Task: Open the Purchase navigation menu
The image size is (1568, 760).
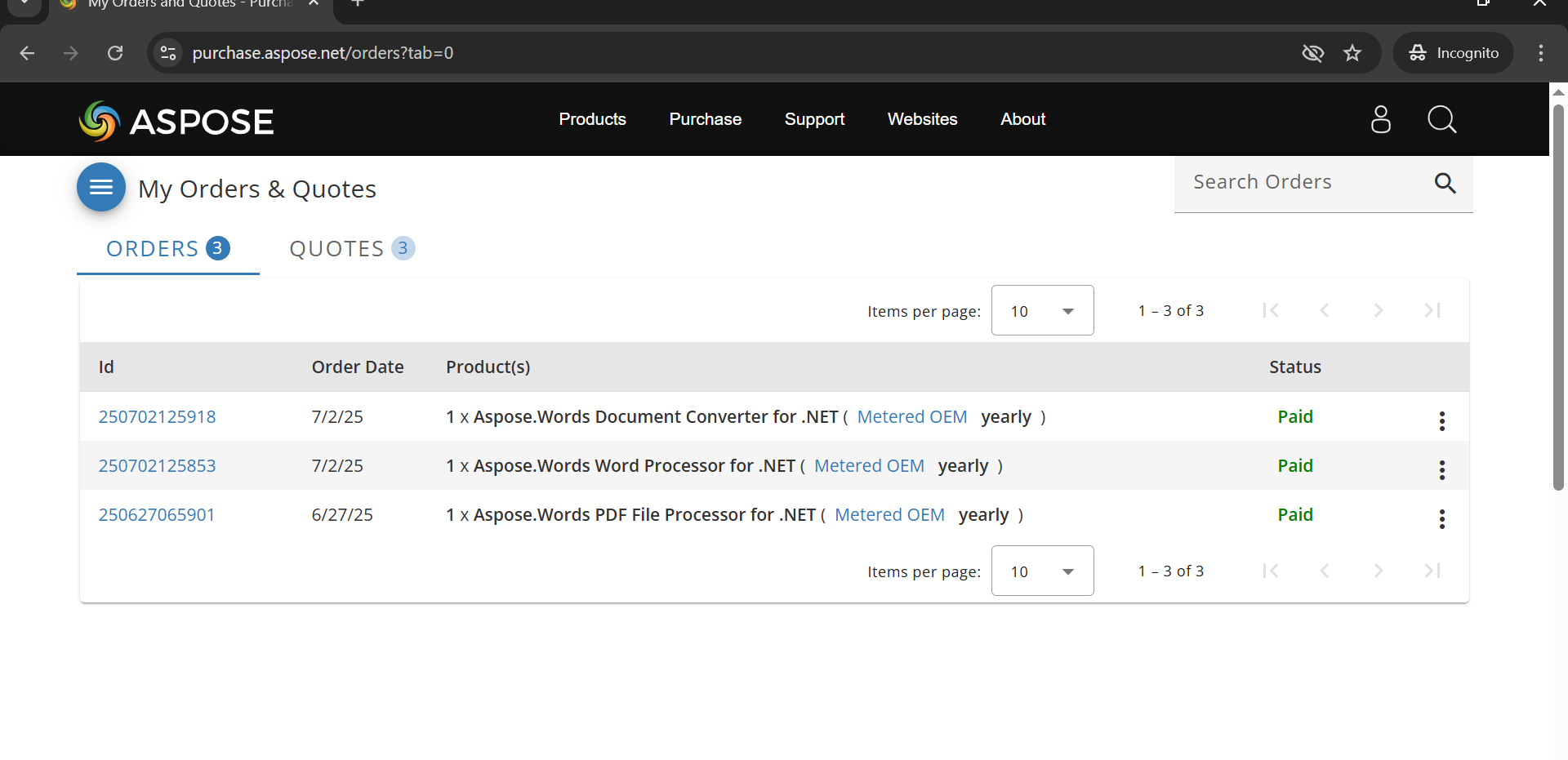Action: point(705,119)
